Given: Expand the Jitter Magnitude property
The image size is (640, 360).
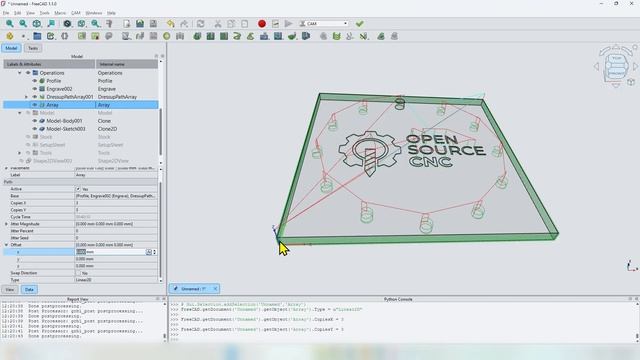Looking at the screenshot, I should (x=6, y=224).
